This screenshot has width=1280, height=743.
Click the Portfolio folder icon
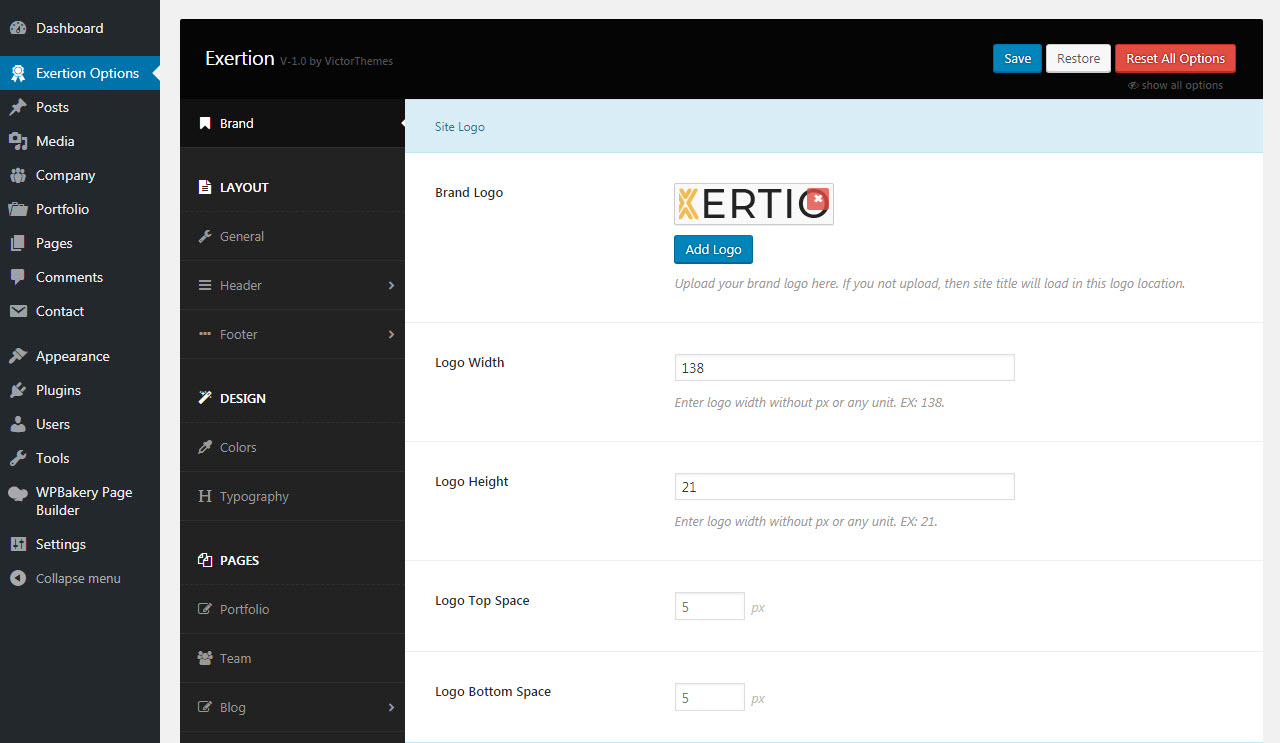(x=18, y=209)
